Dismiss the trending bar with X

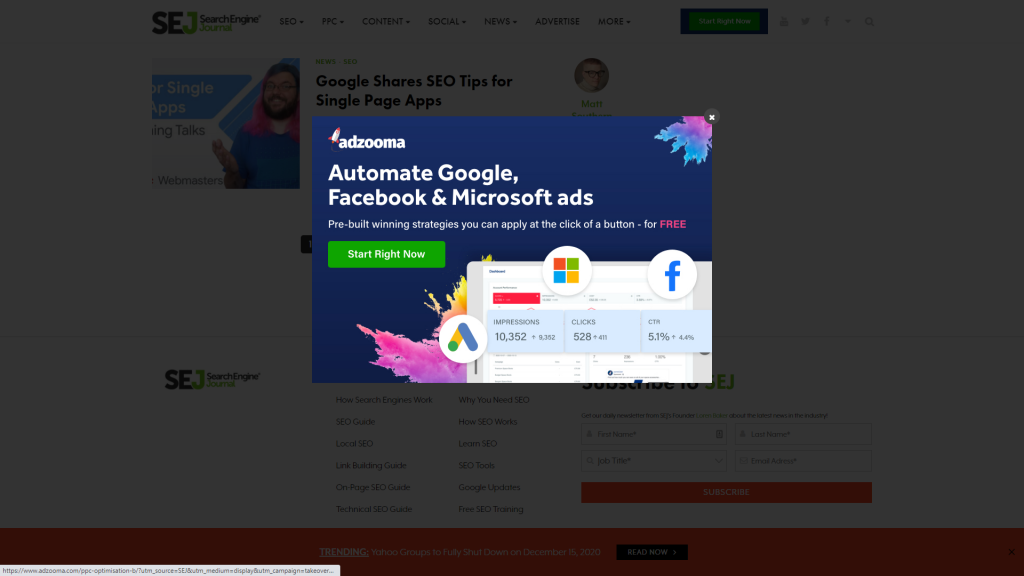(1011, 552)
